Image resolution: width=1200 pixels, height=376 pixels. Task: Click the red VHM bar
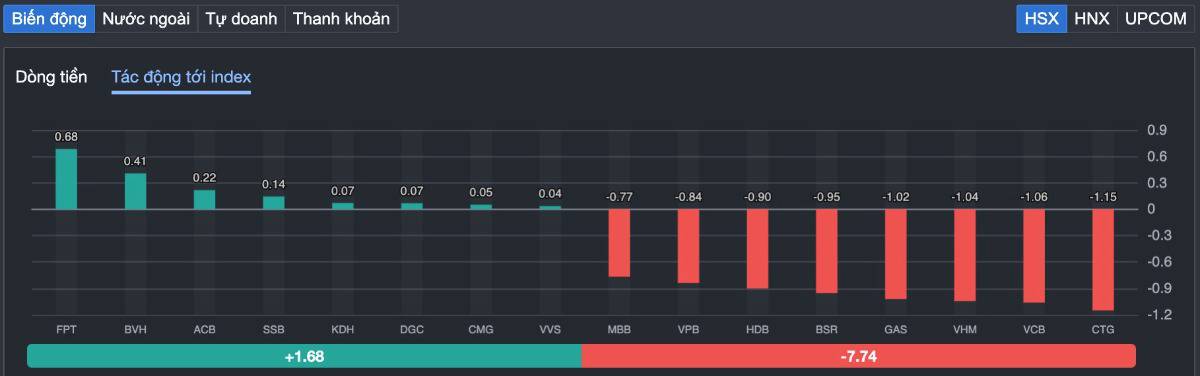[x=964, y=255]
